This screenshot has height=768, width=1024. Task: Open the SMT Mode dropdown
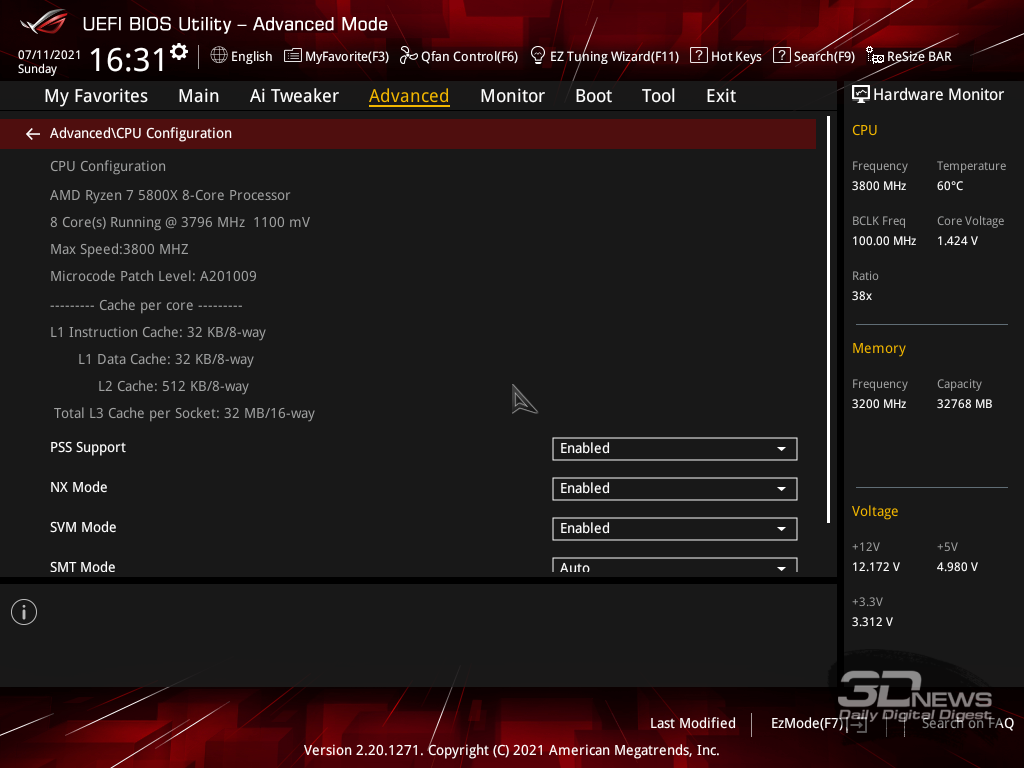click(675, 566)
